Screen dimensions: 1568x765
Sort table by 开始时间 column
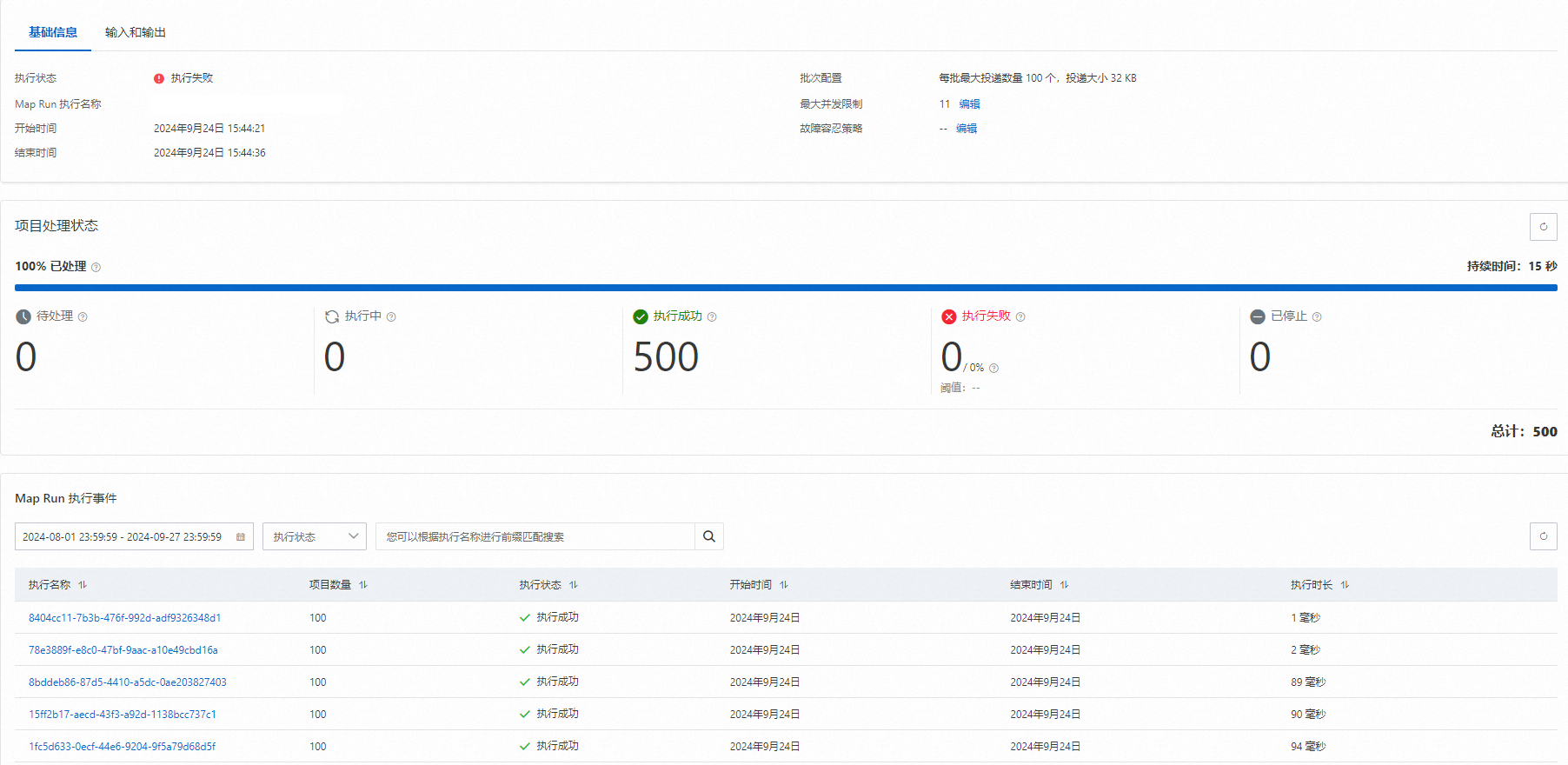784,585
